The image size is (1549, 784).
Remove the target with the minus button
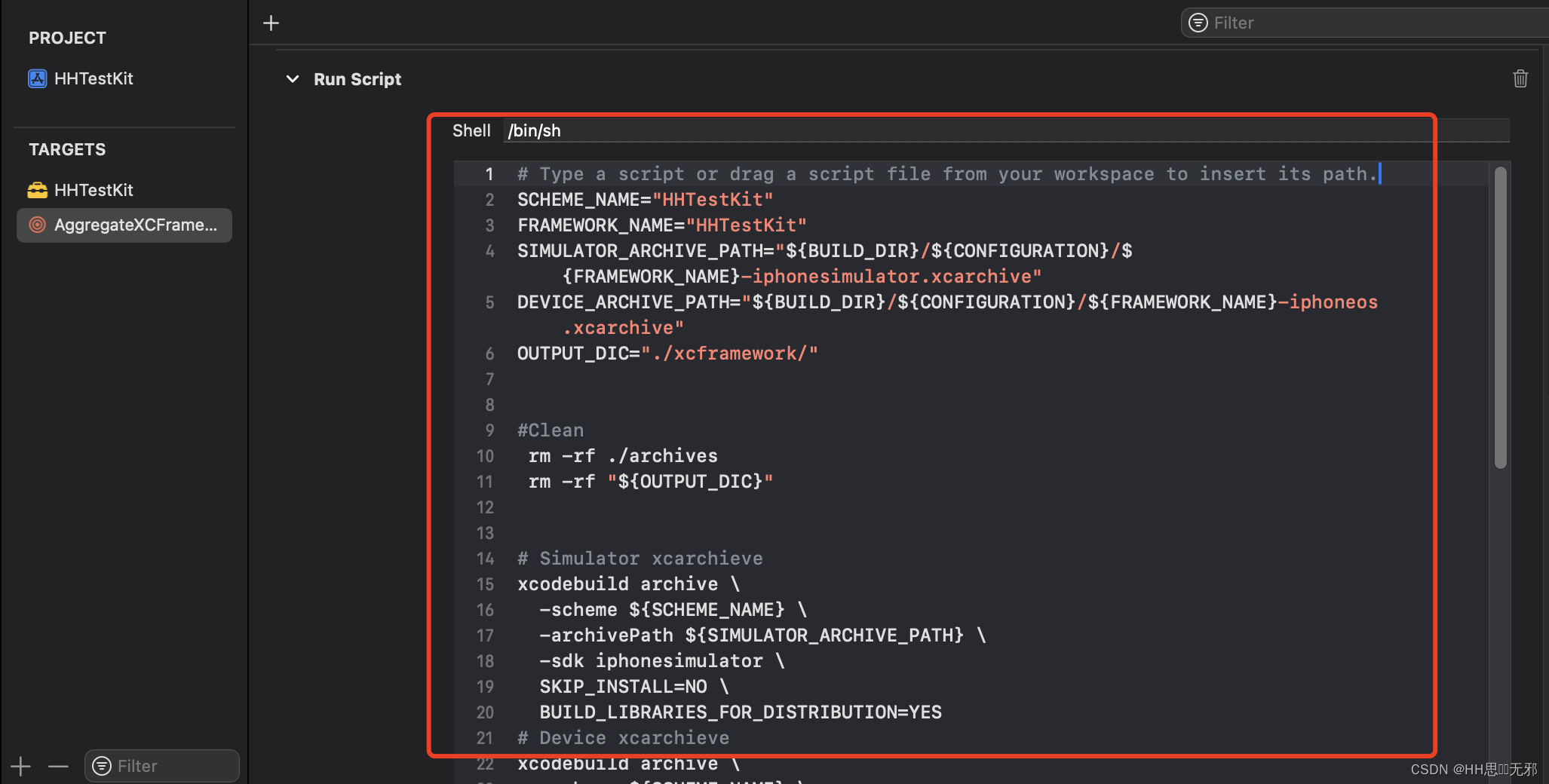[x=58, y=767]
